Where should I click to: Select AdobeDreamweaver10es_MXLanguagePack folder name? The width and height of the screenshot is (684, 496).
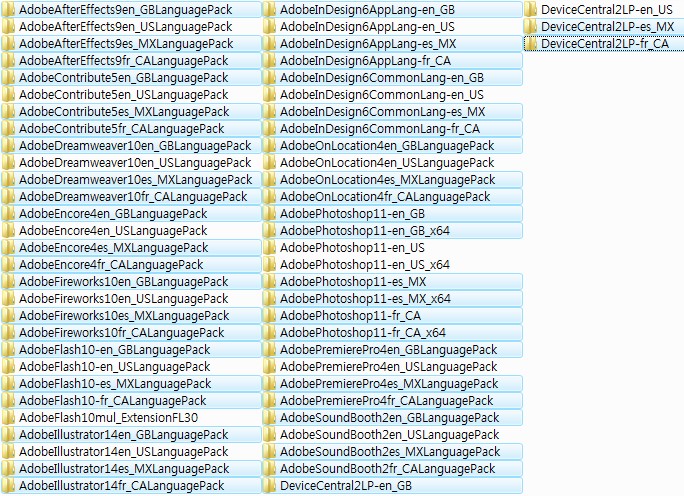[x=135, y=180]
